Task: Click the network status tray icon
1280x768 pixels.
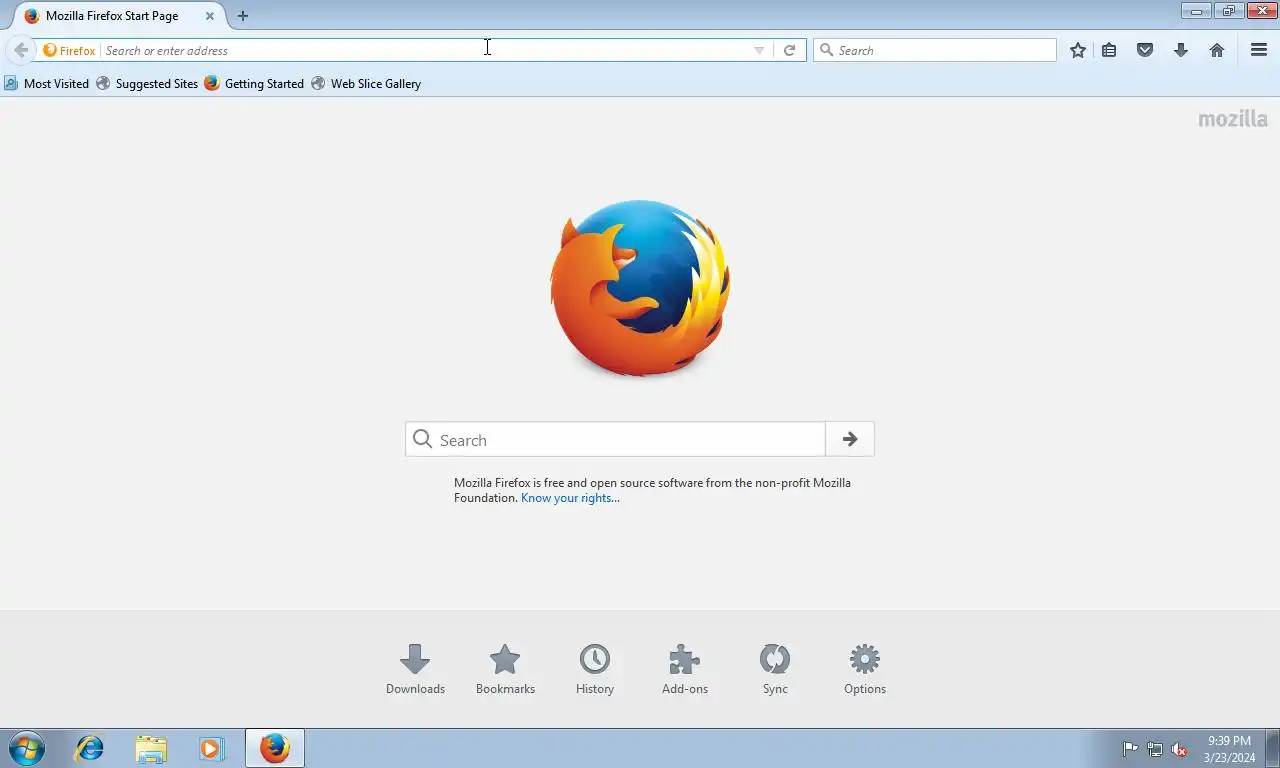Action: click(1155, 749)
